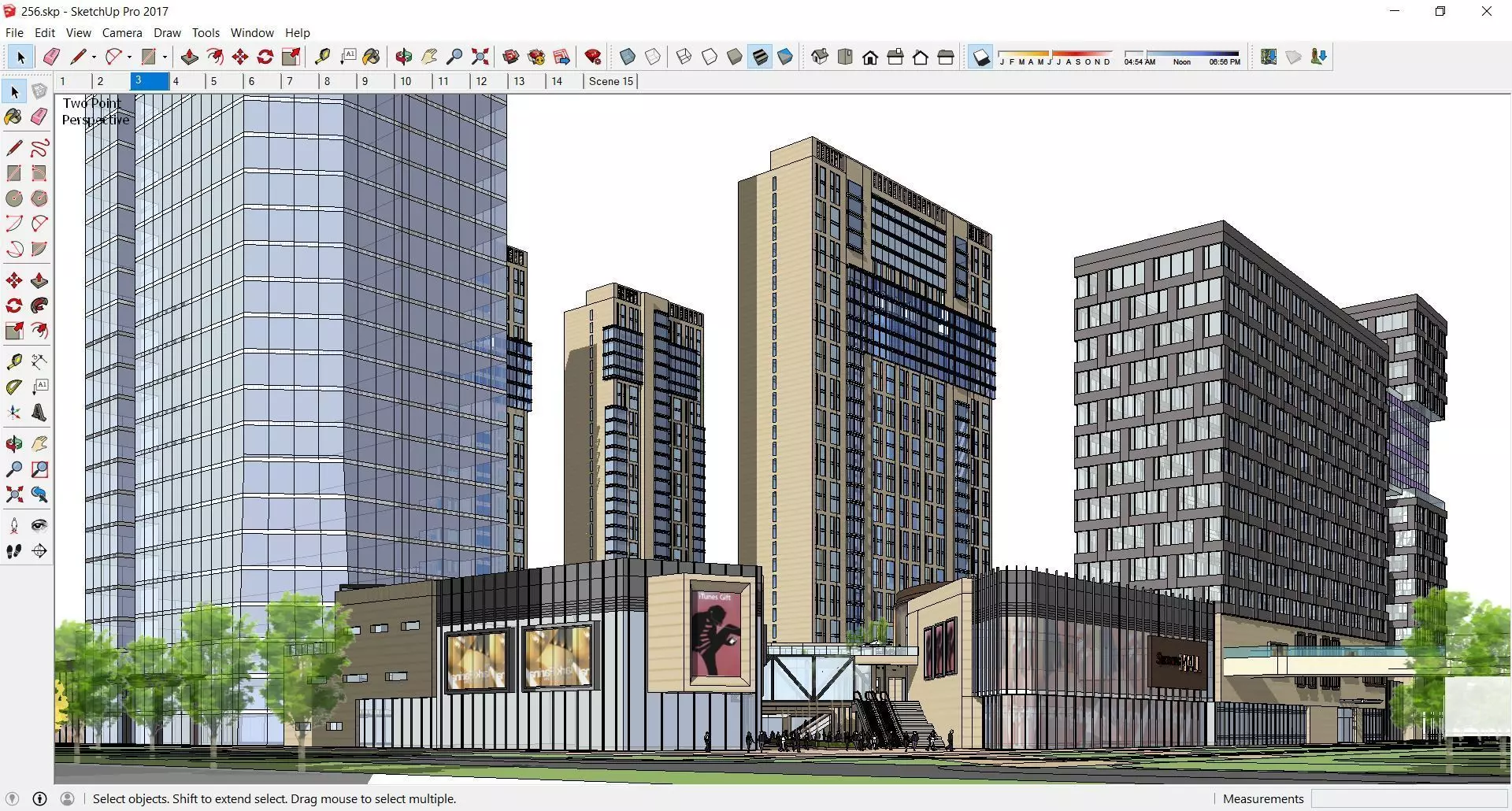Open the File menu
The image size is (1512, 811).
click(14, 33)
